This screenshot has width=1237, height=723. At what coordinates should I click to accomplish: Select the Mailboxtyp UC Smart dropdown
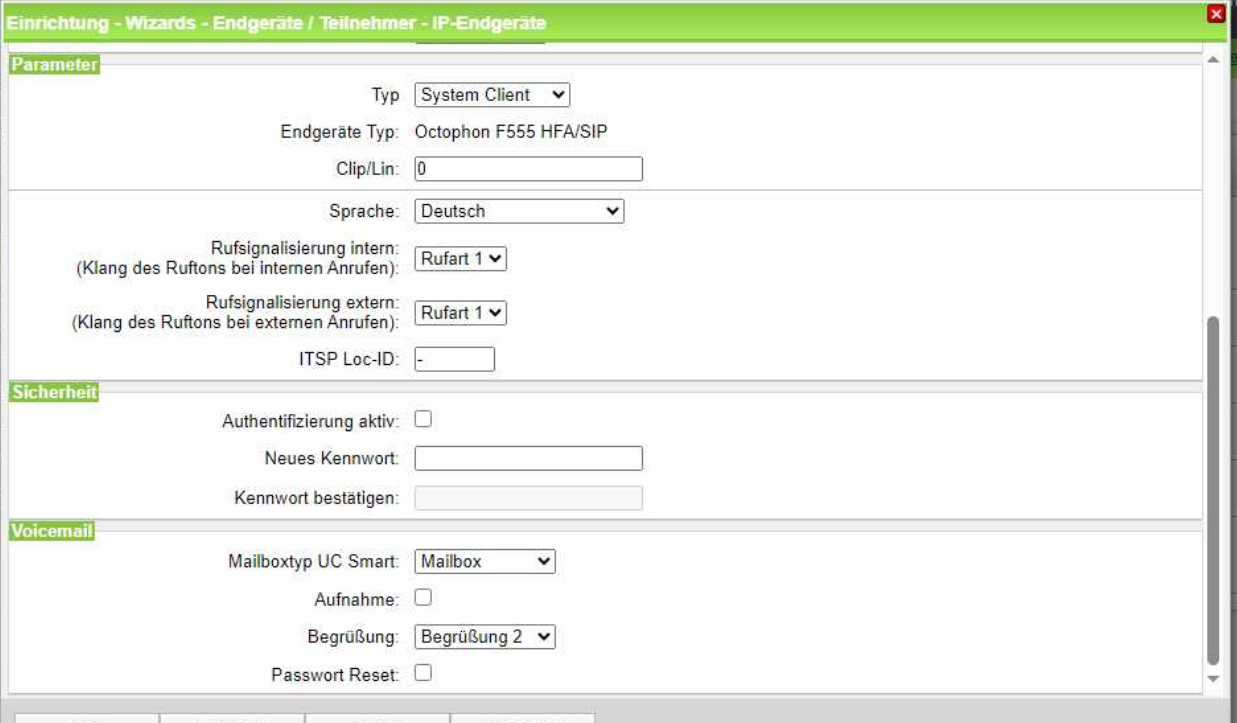point(484,562)
